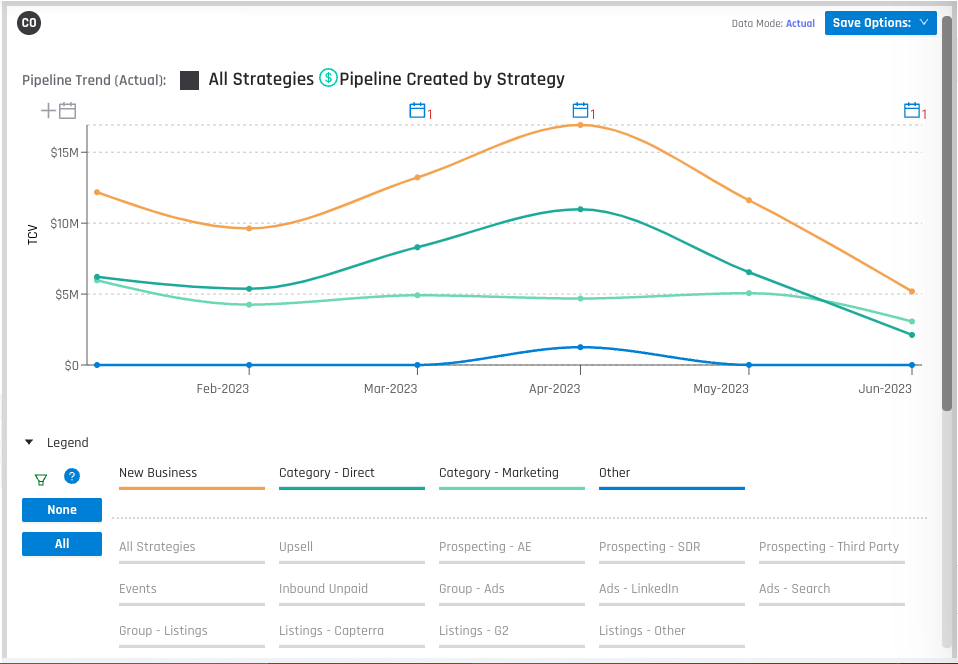Toggle the New Business legend series
Image resolution: width=958 pixels, height=664 pixels.
pos(192,477)
